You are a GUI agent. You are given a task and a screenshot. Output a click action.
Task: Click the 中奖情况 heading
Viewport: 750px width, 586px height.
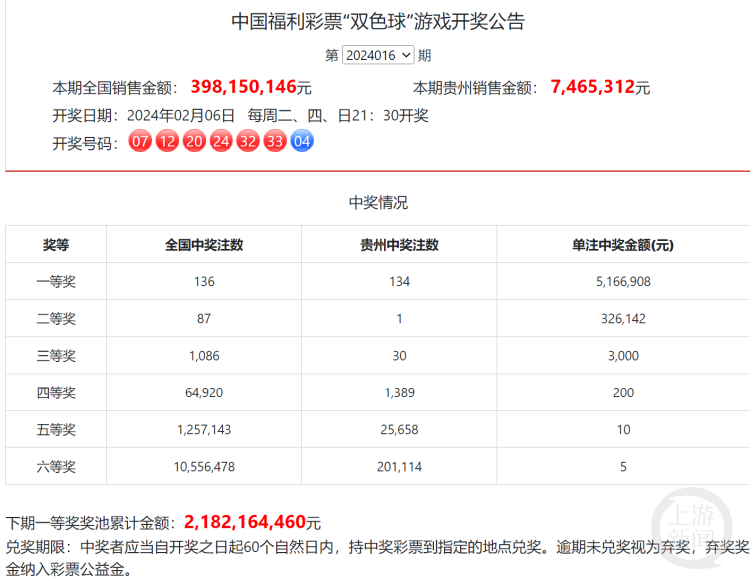[378, 202]
